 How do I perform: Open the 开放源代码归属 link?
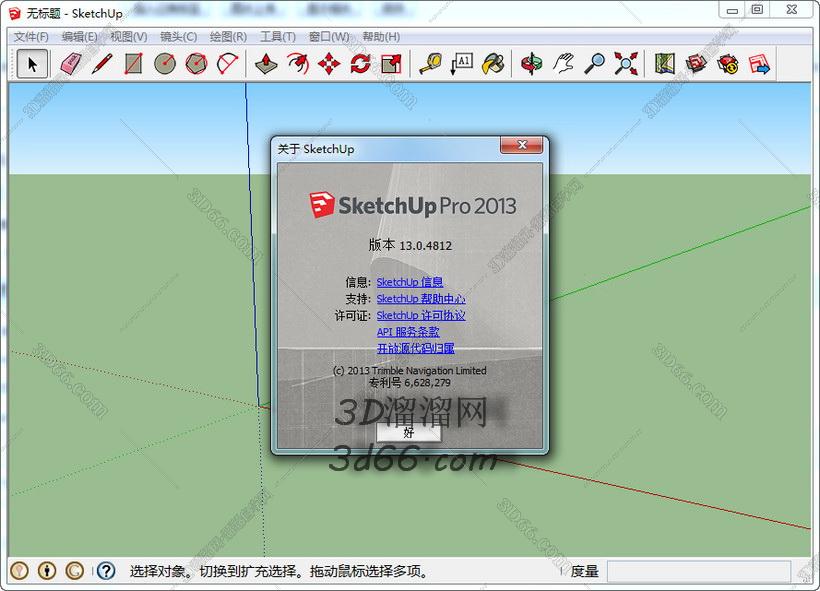(416, 348)
